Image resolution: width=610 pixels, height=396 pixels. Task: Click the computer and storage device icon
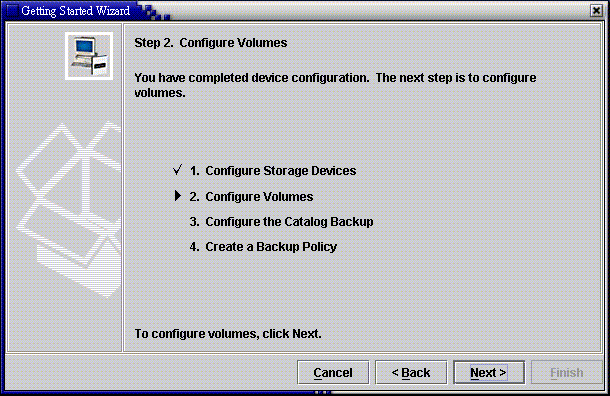coord(89,56)
